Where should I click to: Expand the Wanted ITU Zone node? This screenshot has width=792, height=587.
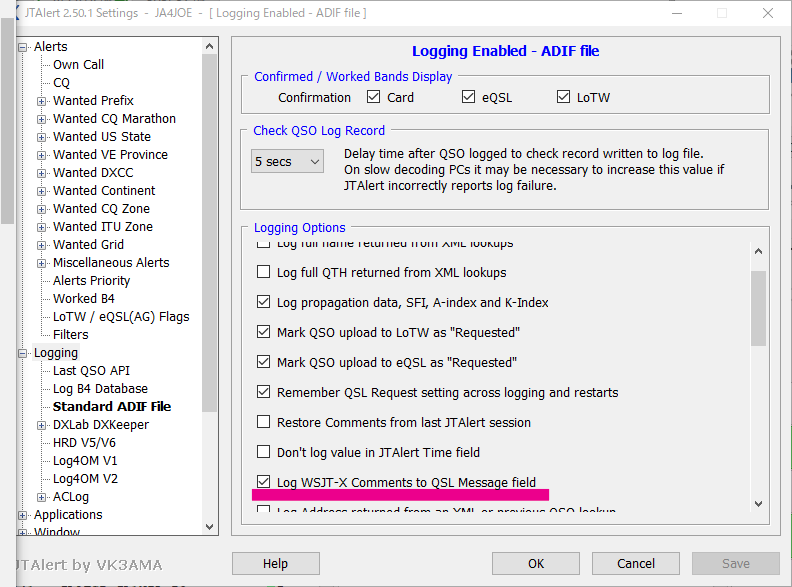click(x=41, y=227)
